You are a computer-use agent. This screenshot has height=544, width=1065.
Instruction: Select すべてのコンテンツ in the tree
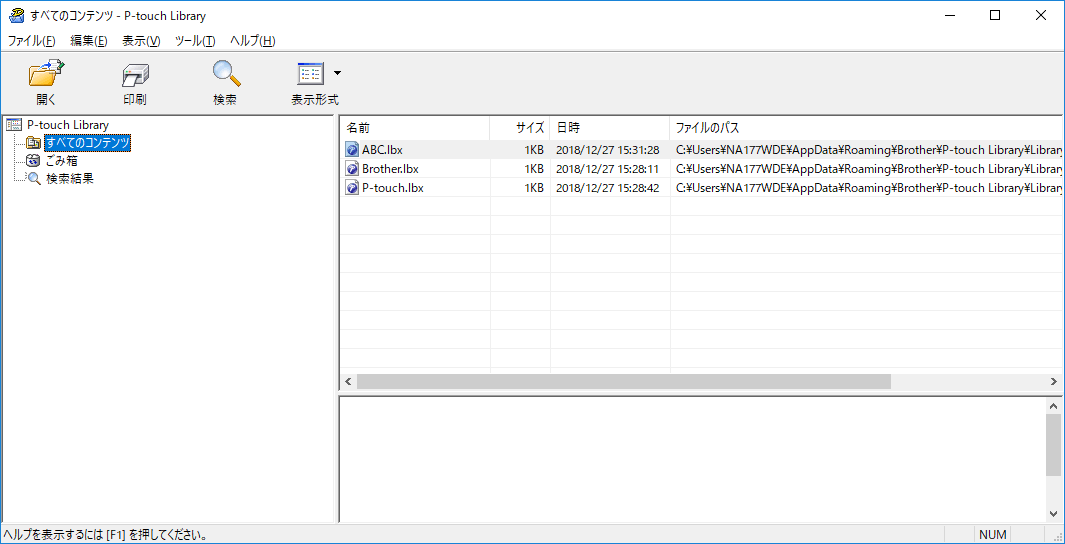point(87,143)
